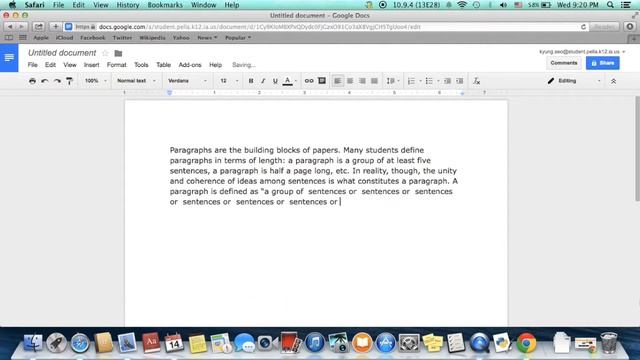Set right text alignment
Image resolution: width=640 pixels, height=360 pixels.
click(362, 81)
